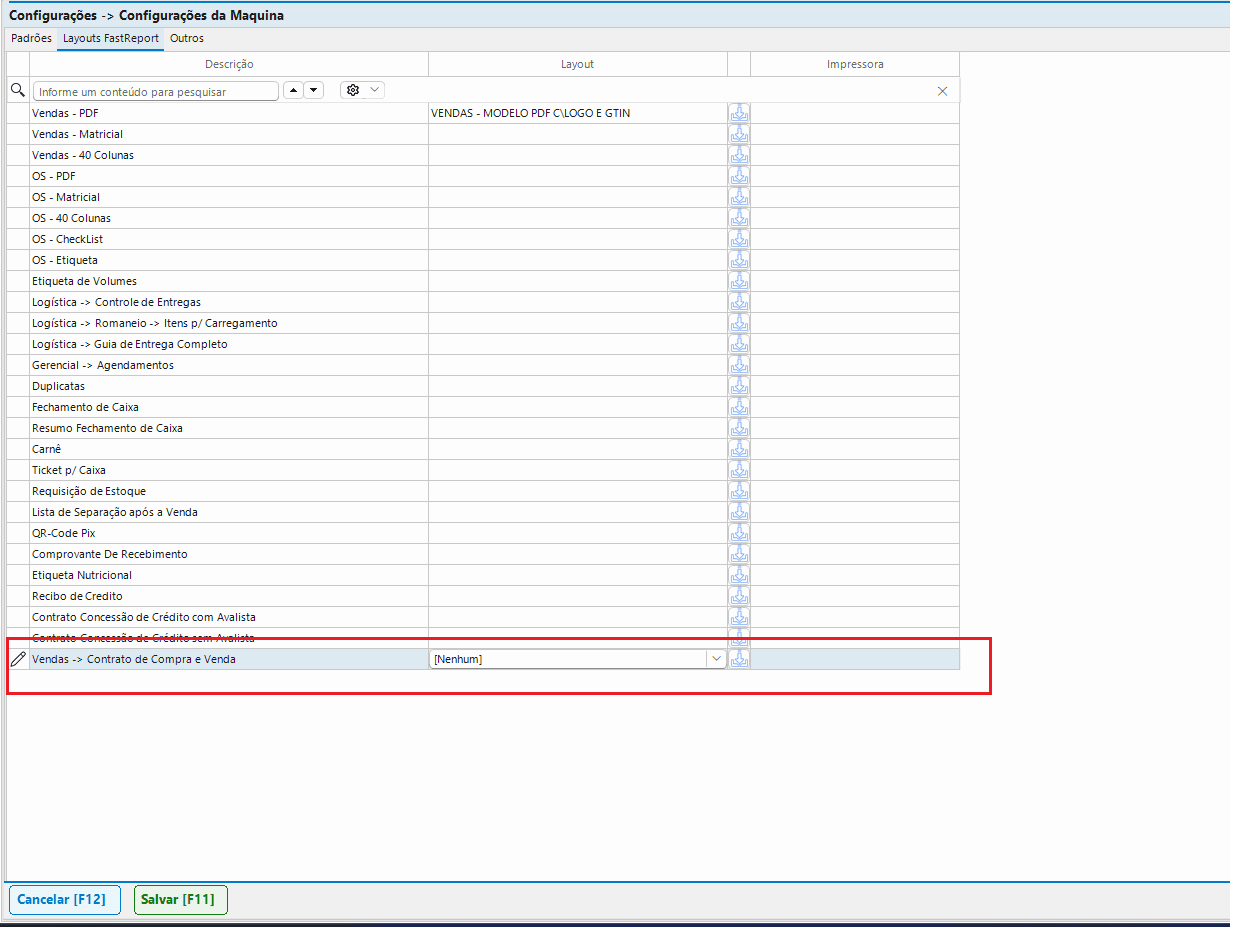Click the import layout icon for Vendas - Matricial
Viewport: 1235px width, 927px height.
pyautogui.click(x=739, y=134)
